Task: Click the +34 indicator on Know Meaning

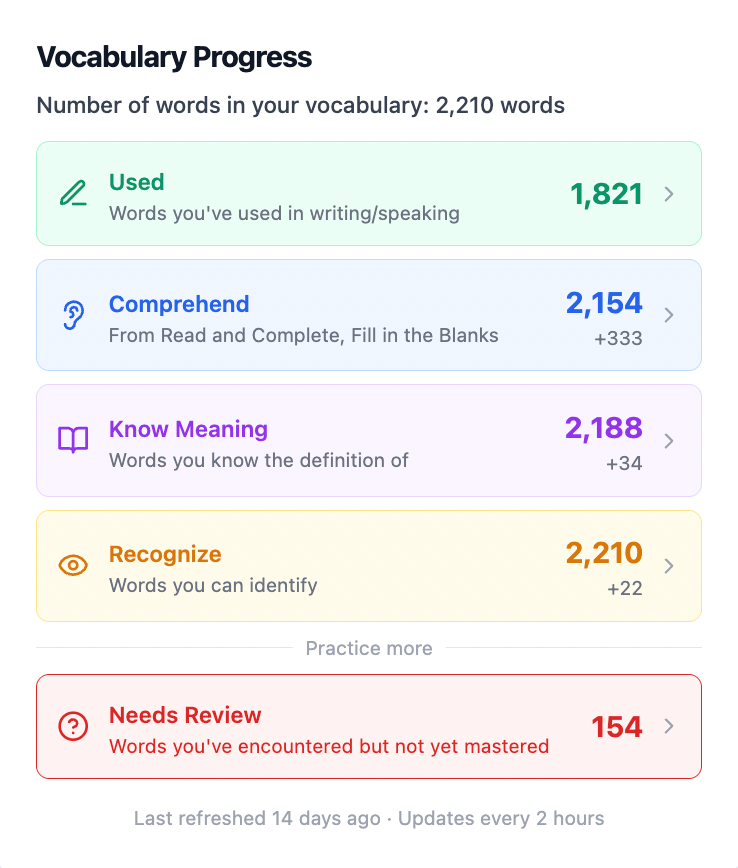Action: click(626, 463)
